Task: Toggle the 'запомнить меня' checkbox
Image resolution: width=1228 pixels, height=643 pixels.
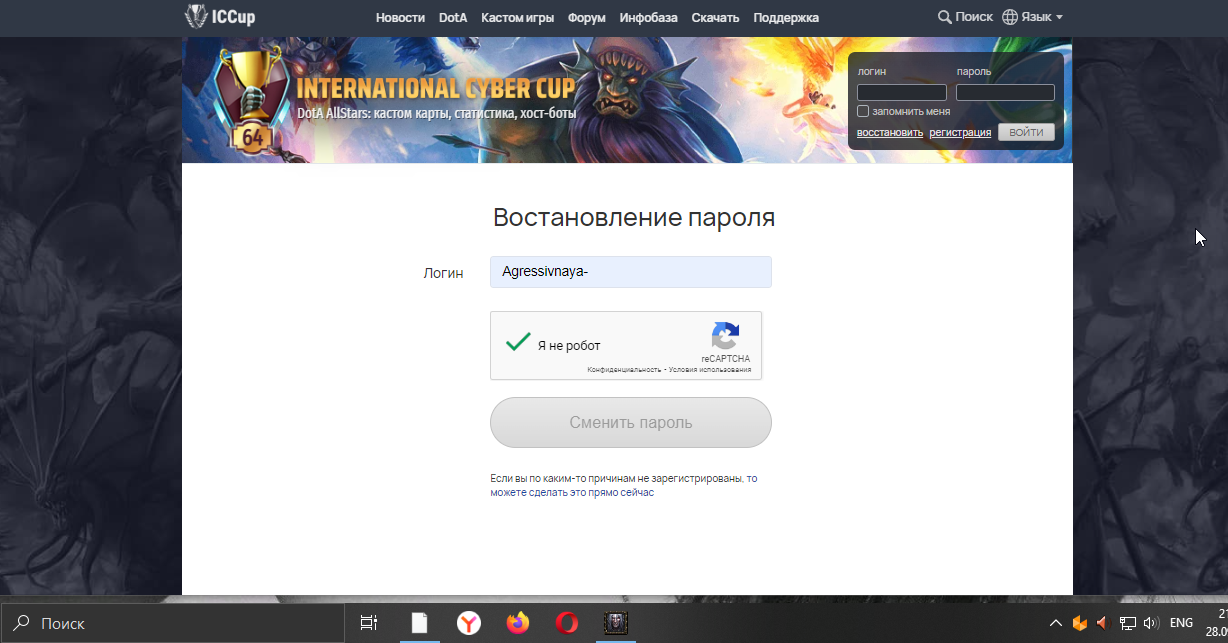Action: pyautogui.click(x=863, y=111)
